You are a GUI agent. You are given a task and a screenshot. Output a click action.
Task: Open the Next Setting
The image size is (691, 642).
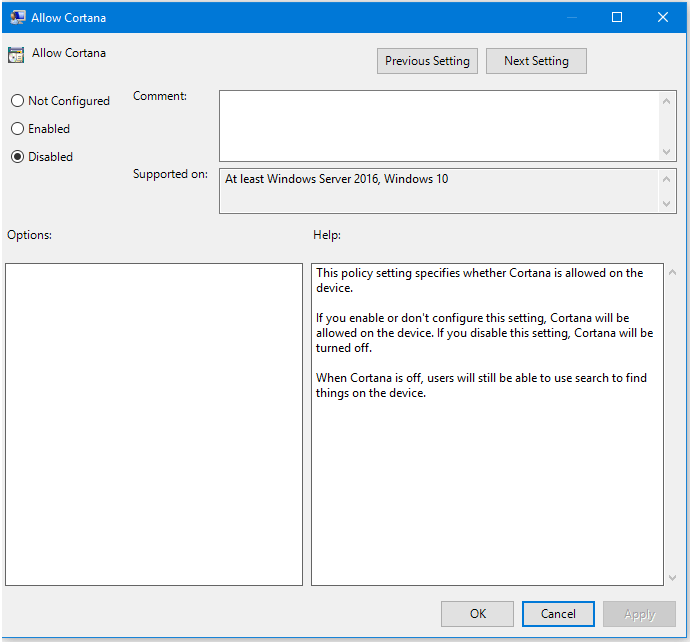click(536, 61)
